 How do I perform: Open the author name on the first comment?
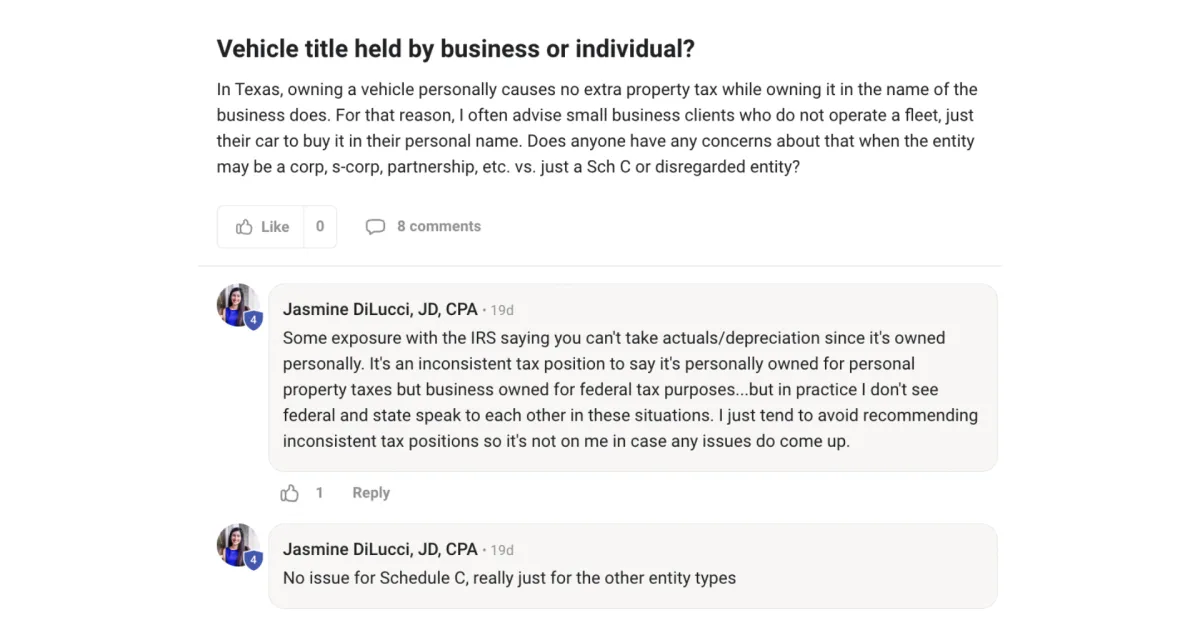click(380, 310)
